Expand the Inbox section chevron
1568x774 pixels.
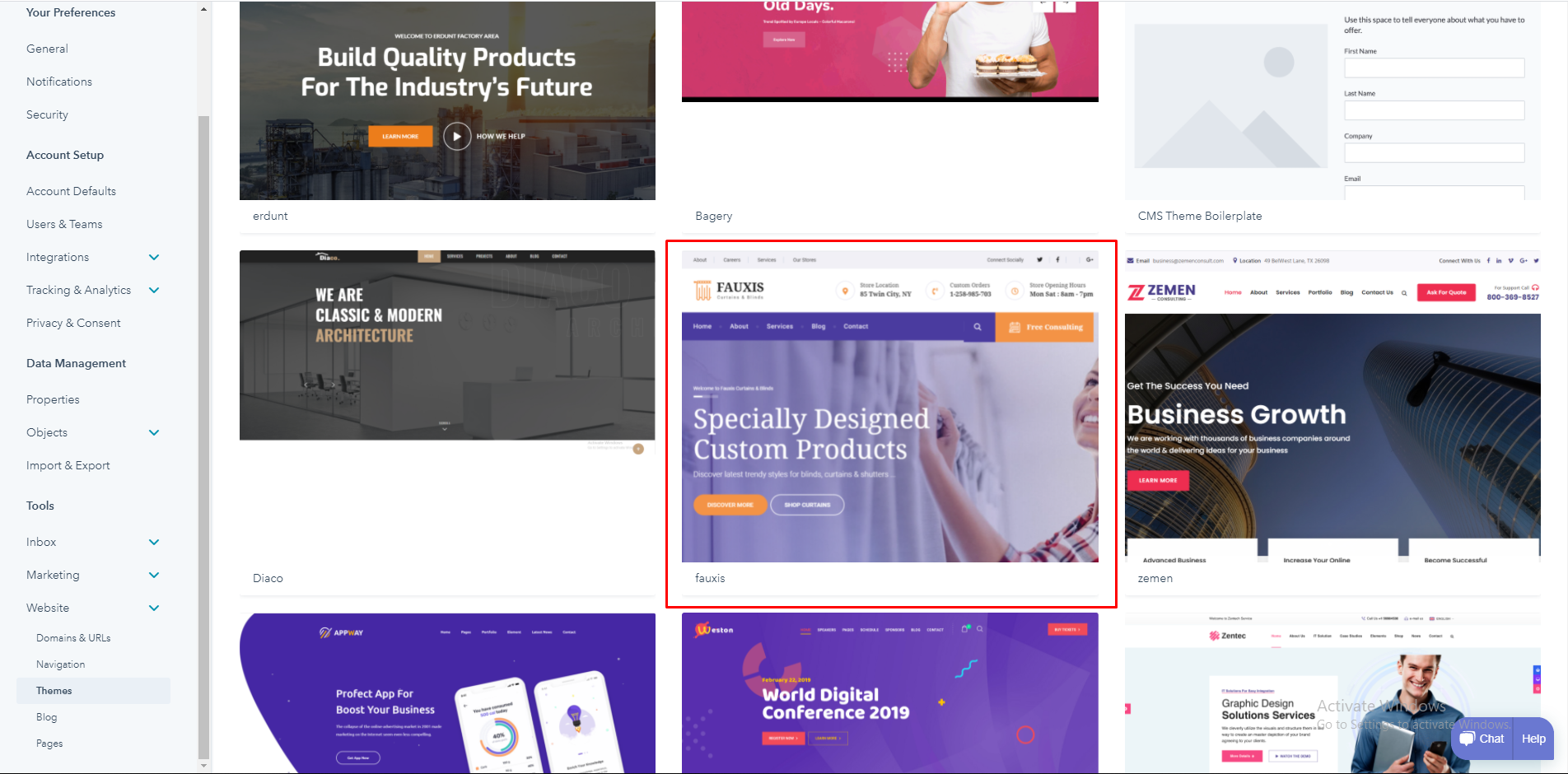click(154, 542)
